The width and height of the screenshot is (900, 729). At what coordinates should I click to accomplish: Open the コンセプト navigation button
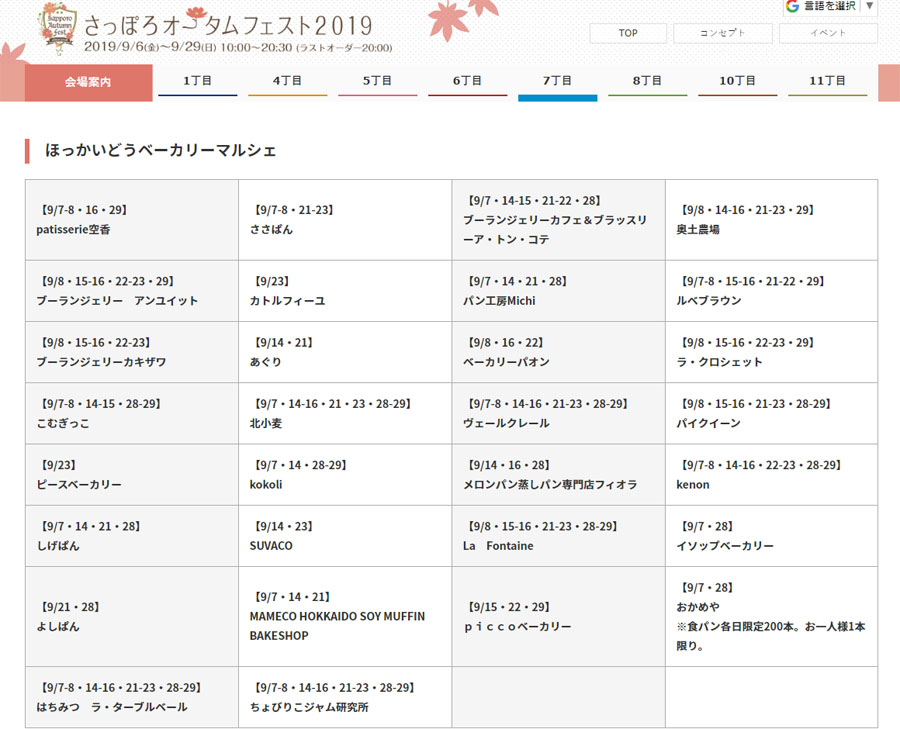[722, 33]
